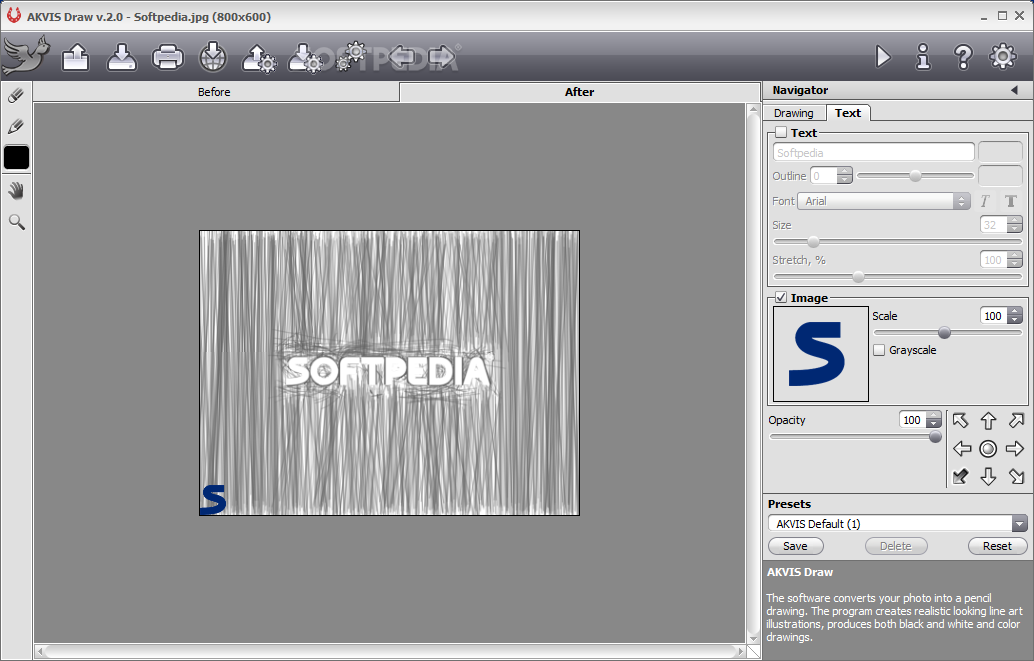Uncheck the Image checkbox
Screen dimensions: 1034x661
781,298
